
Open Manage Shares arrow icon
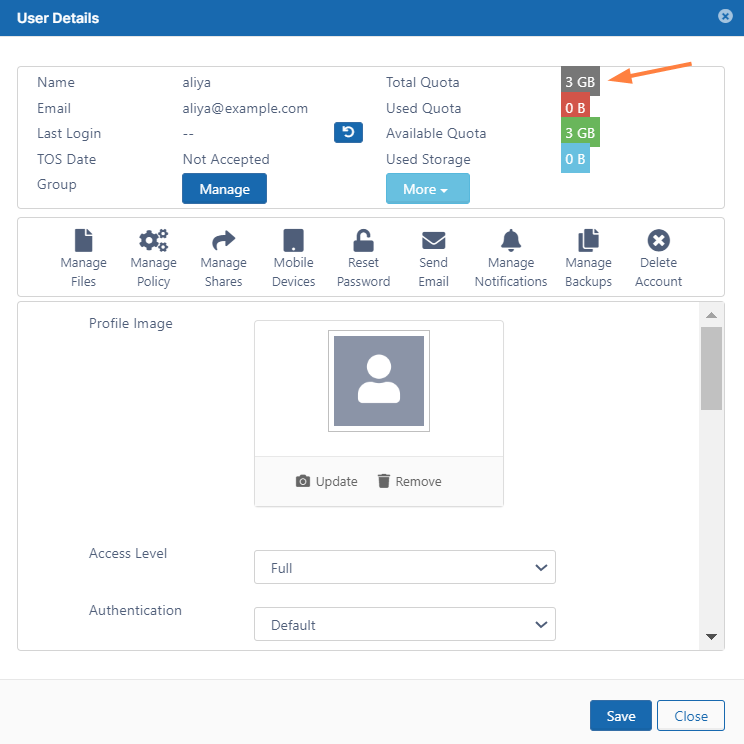tap(223, 240)
